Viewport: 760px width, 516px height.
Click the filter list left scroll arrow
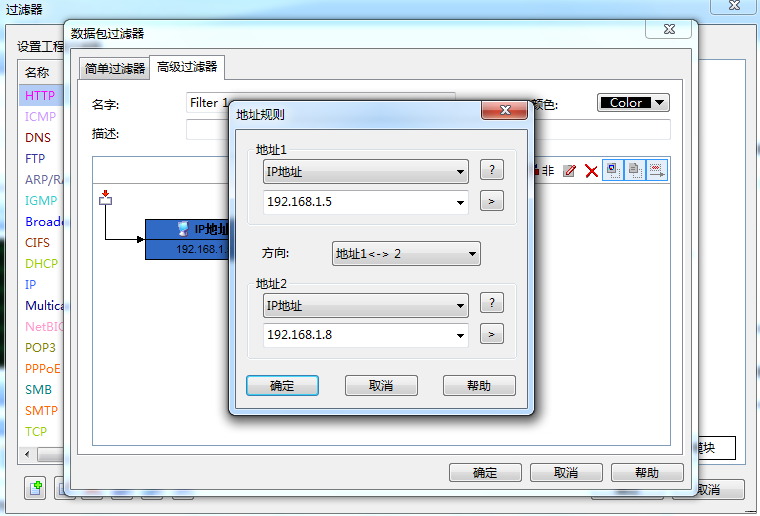[x=27, y=454]
